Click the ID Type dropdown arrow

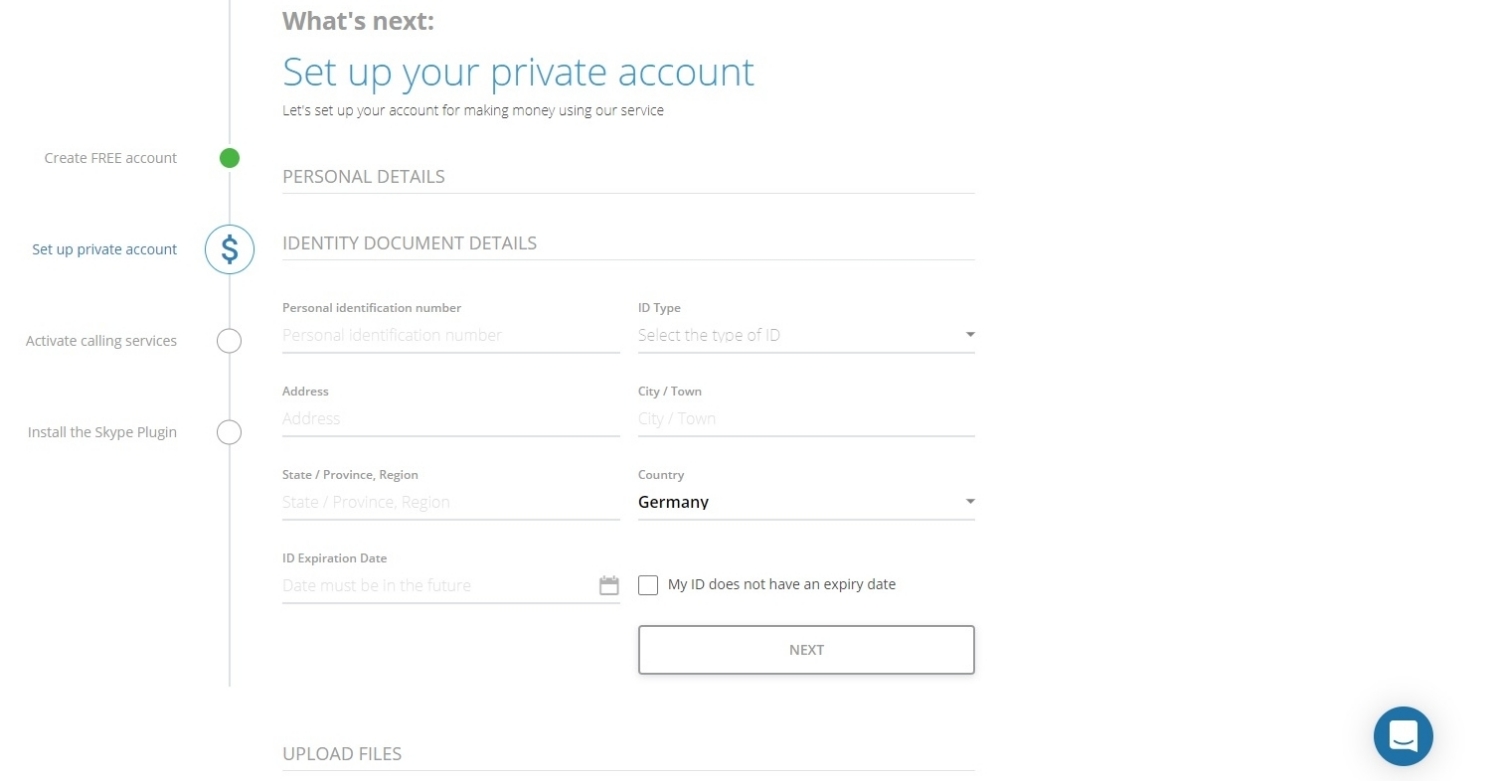point(969,335)
